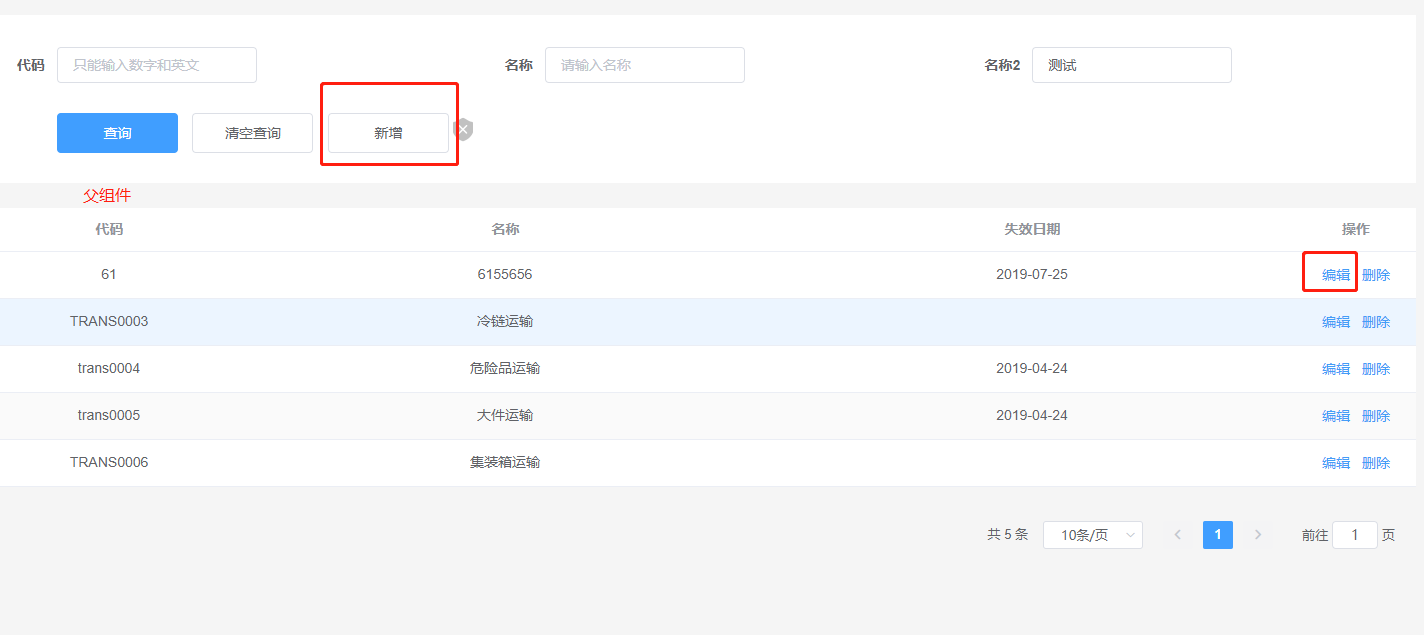Click the date 2019-07-25
1424x635 pixels.
(1032, 274)
